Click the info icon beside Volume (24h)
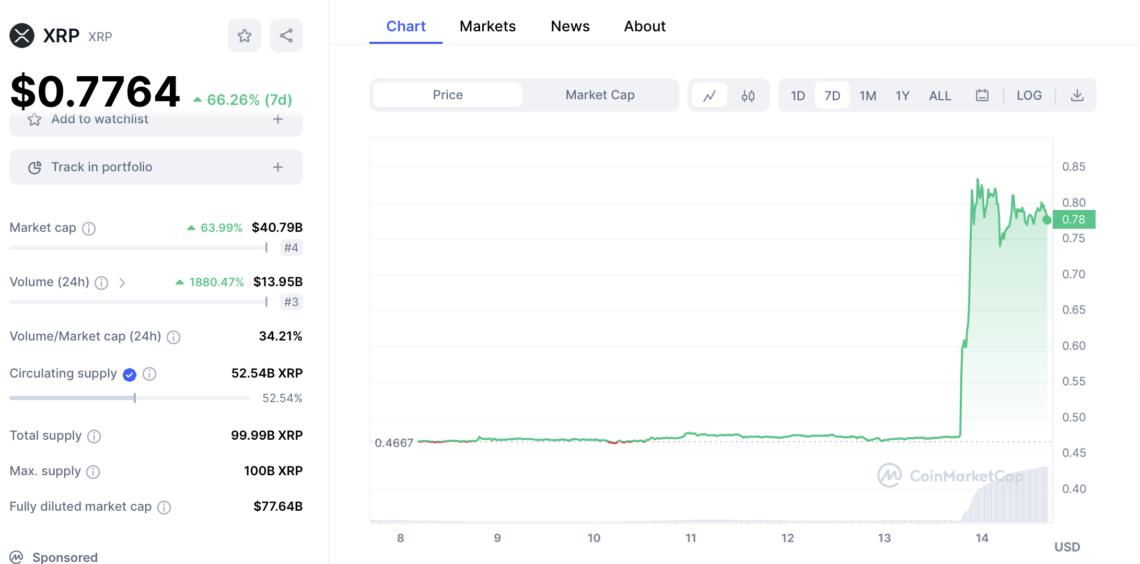 (x=102, y=283)
